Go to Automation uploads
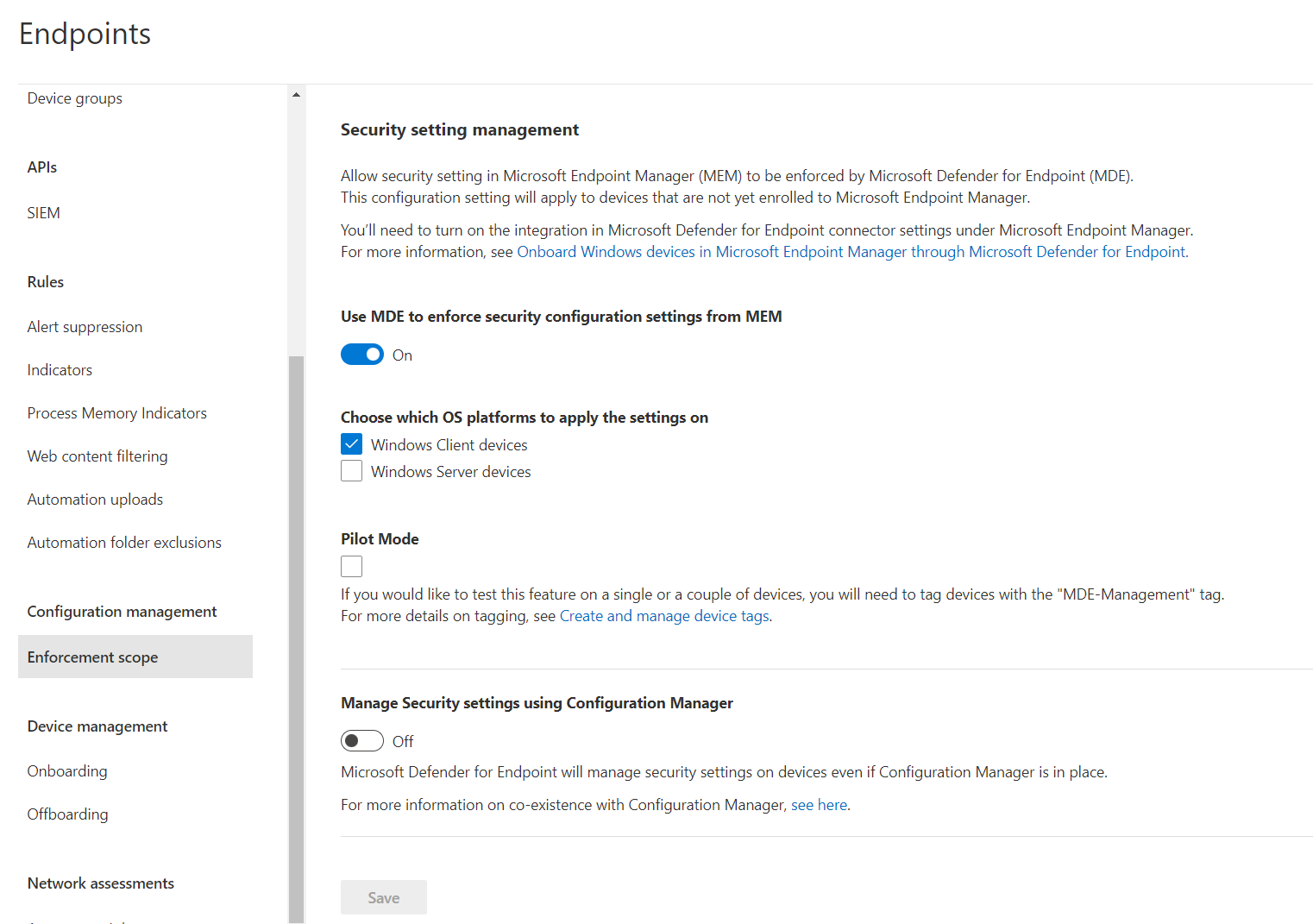1313x924 pixels. point(95,499)
